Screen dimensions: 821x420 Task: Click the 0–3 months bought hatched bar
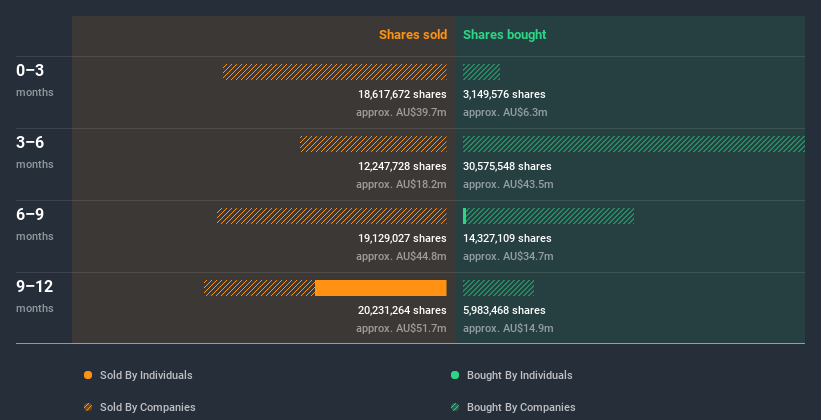click(481, 72)
